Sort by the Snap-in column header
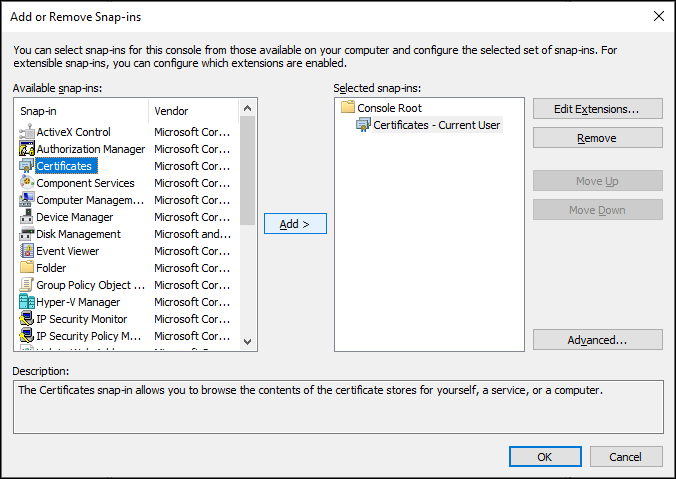The image size is (676, 479). point(80,111)
